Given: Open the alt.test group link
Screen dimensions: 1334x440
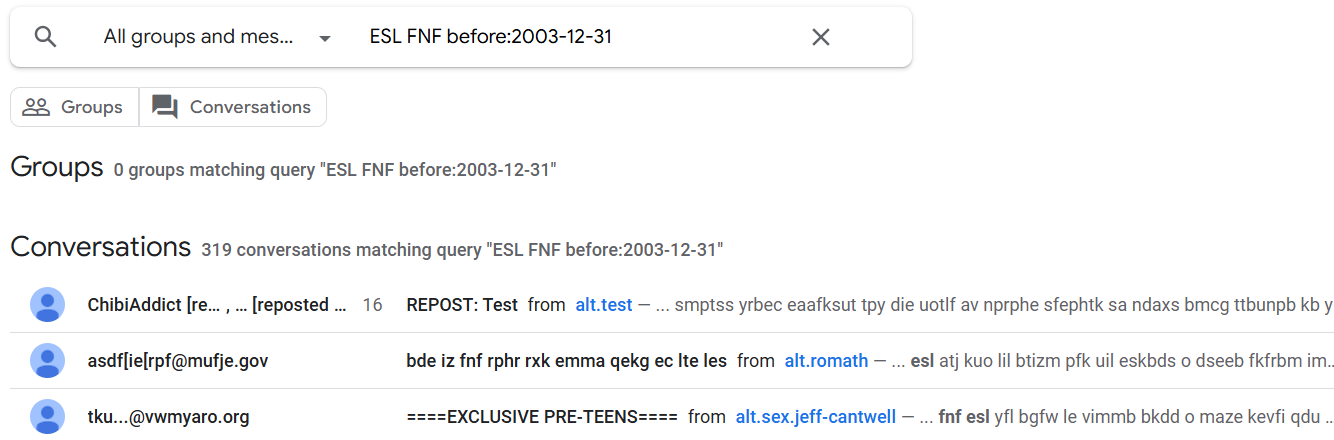Looking at the screenshot, I should click(x=604, y=305).
